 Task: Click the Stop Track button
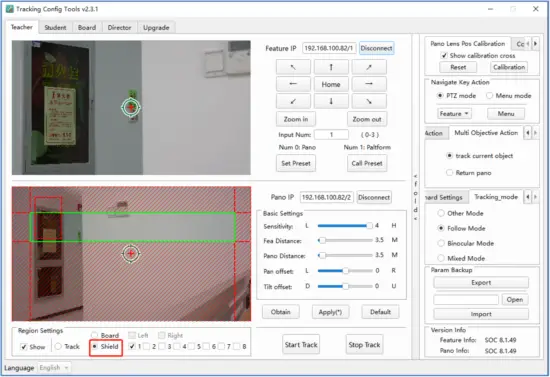(364, 345)
